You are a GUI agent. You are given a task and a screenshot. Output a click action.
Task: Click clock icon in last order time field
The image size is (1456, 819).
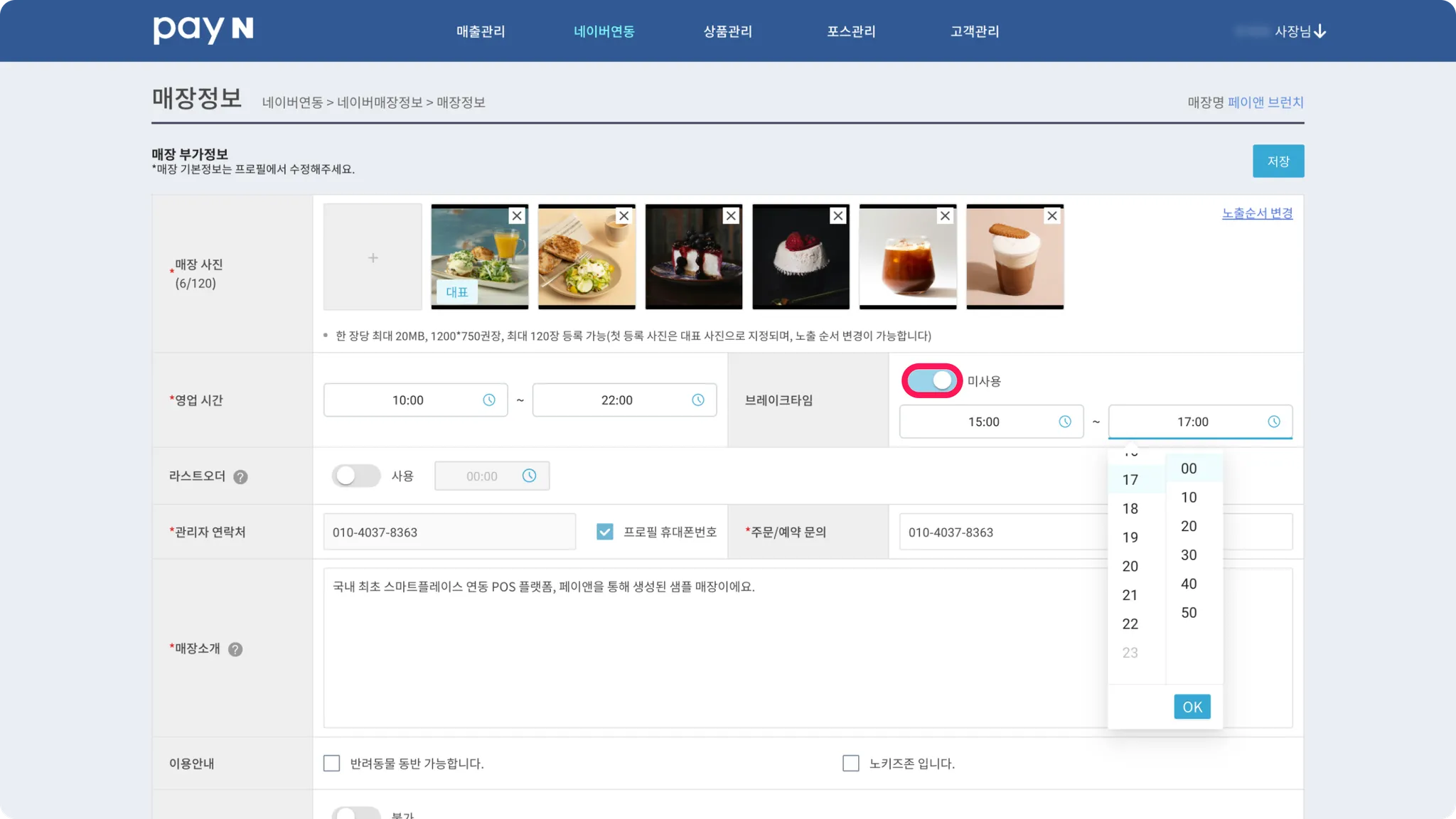coord(529,476)
